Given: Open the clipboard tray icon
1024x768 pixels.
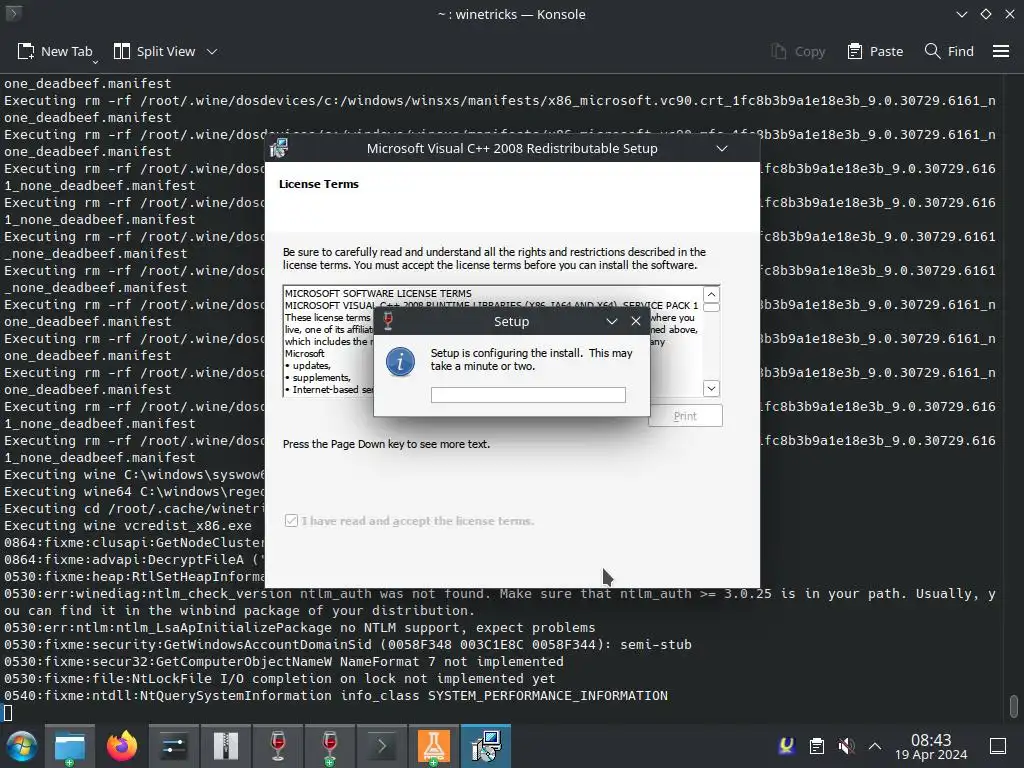Looking at the screenshot, I should tap(817, 745).
